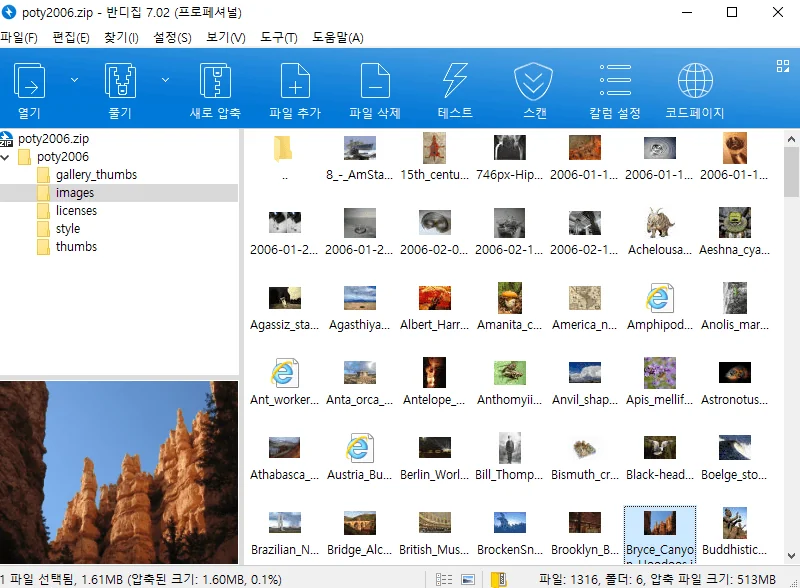
Task: Open the 편집(E) menu
Action: [71, 38]
